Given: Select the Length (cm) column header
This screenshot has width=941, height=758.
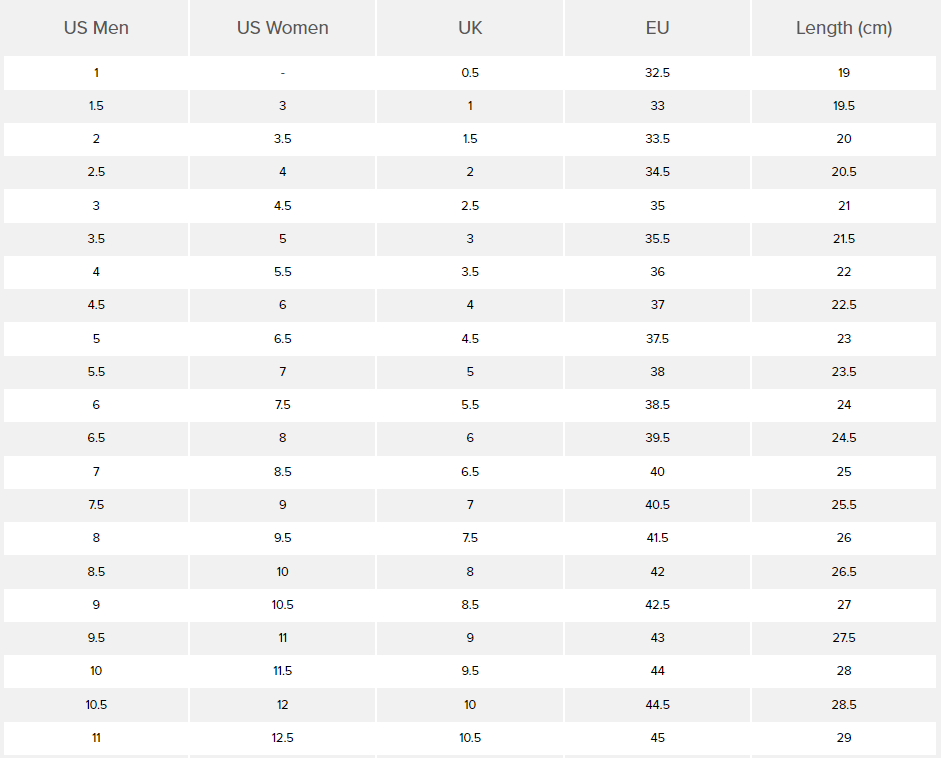Looking at the screenshot, I should [x=844, y=28].
